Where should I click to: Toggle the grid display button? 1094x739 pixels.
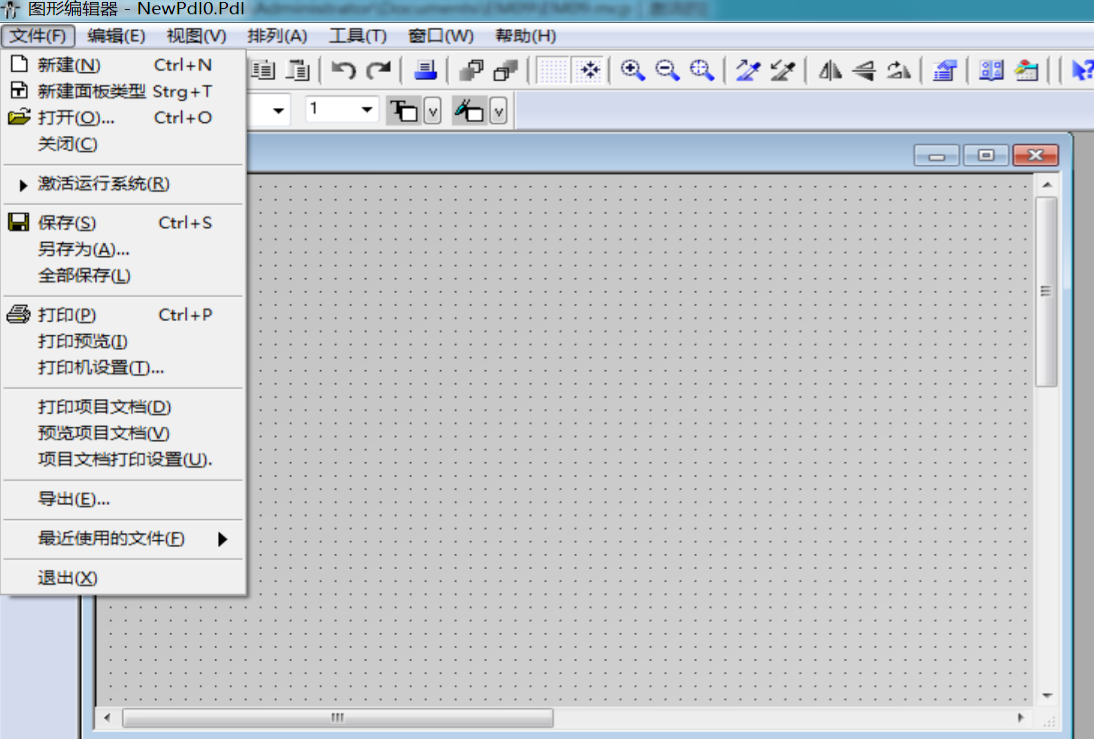[x=553, y=70]
